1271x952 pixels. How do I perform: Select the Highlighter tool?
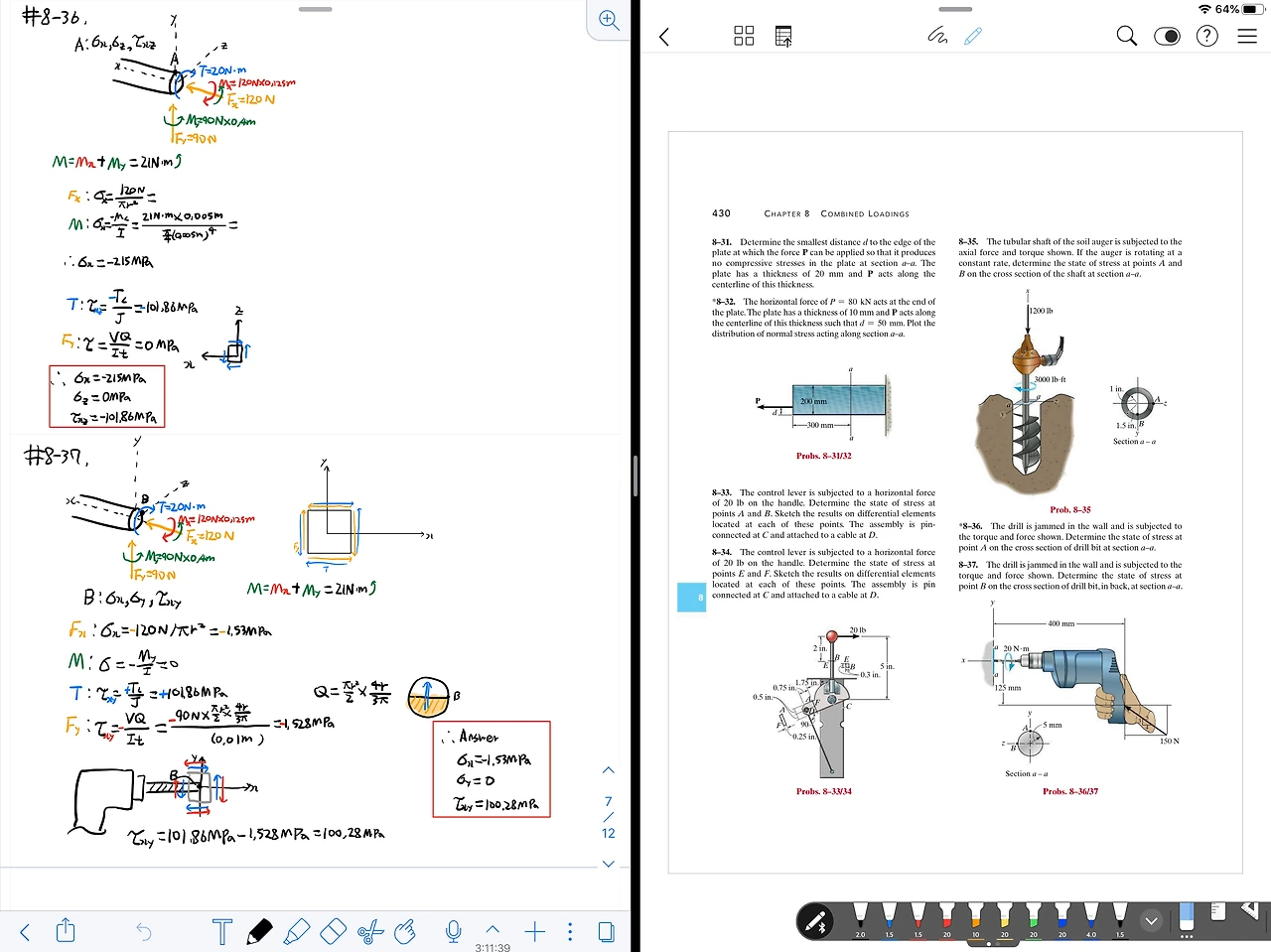[x=296, y=931]
